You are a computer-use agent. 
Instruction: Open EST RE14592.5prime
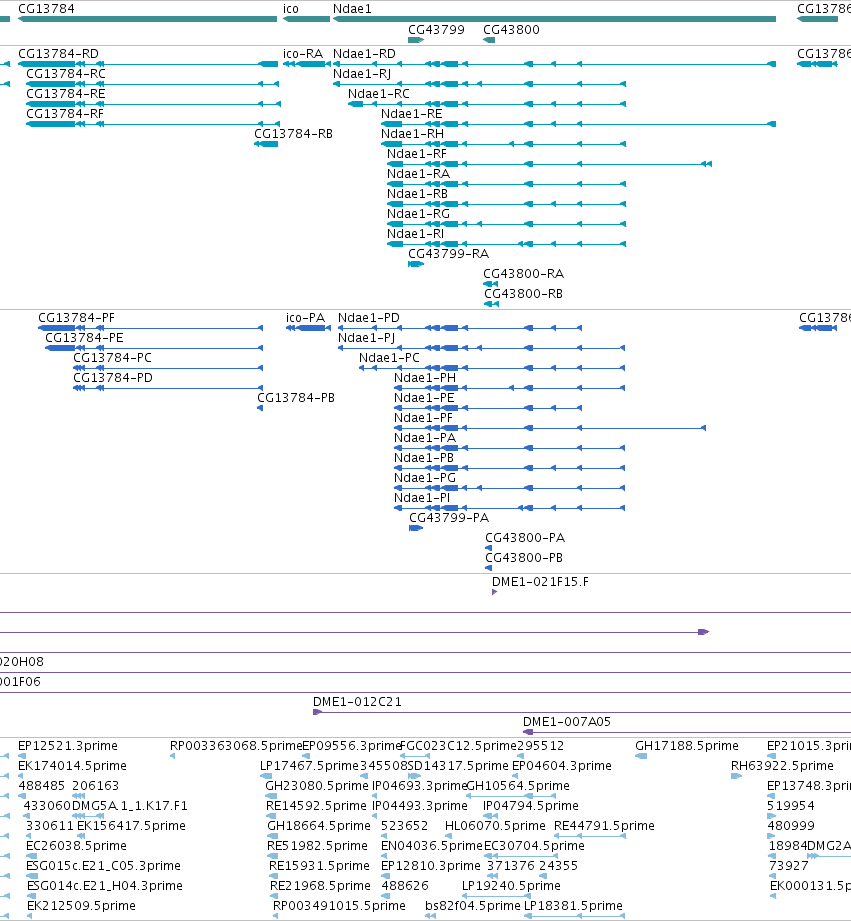(316, 805)
